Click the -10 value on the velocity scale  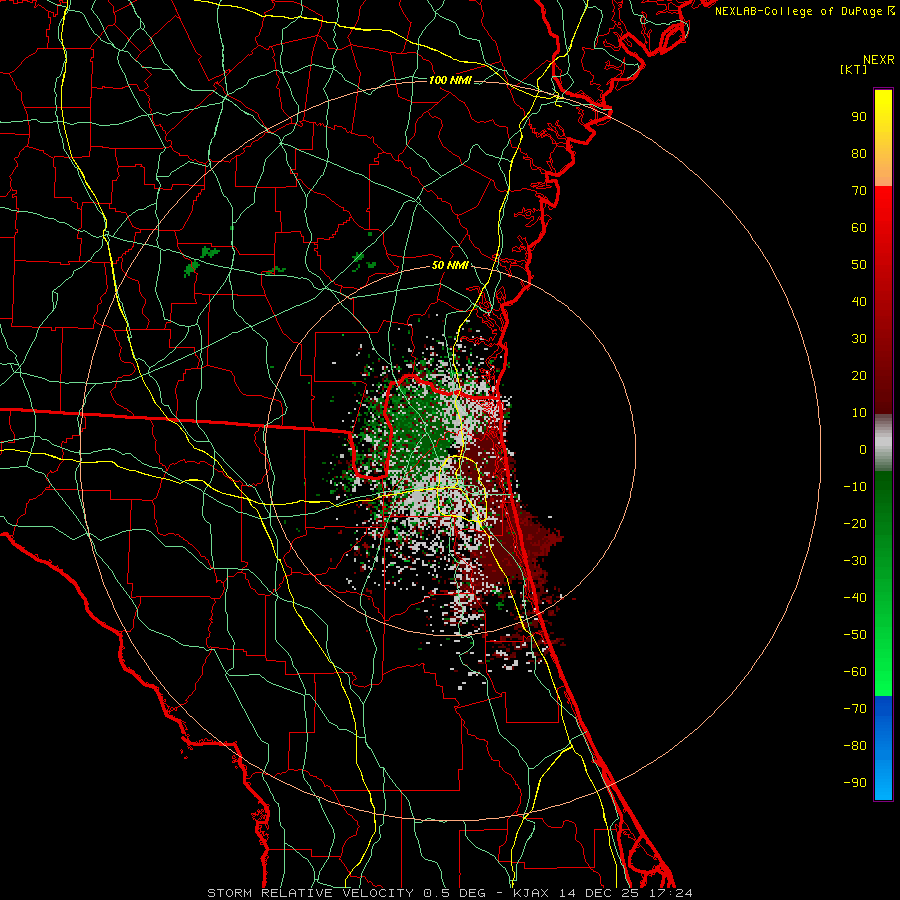point(855,487)
